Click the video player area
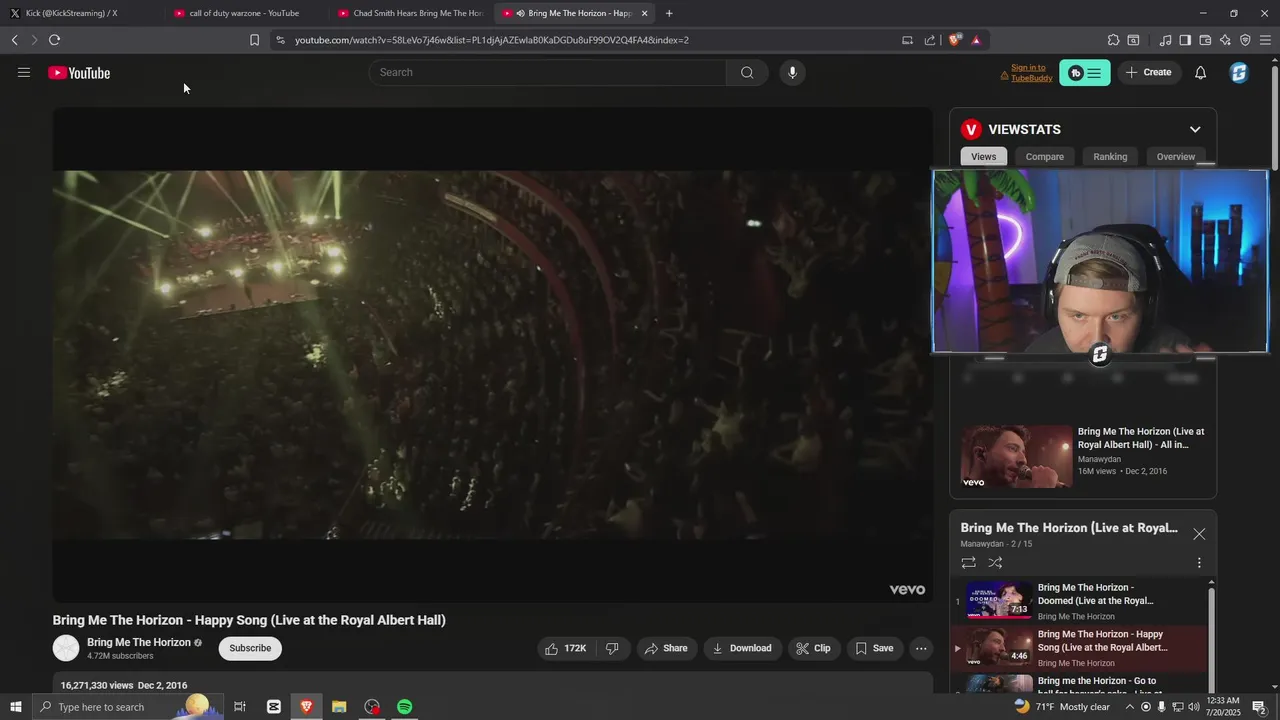Screen dimensions: 1280x720 (492, 355)
